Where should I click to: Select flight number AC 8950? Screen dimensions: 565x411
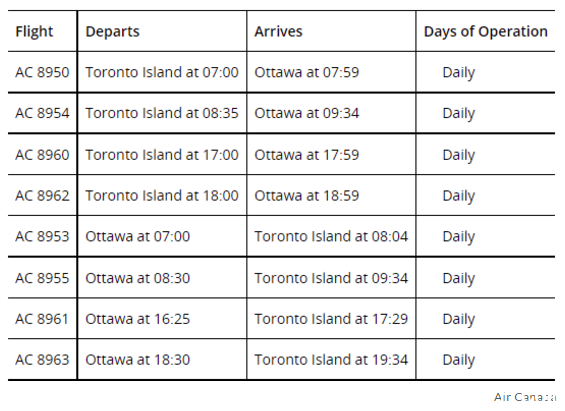pyautogui.click(x=42, y=72)
